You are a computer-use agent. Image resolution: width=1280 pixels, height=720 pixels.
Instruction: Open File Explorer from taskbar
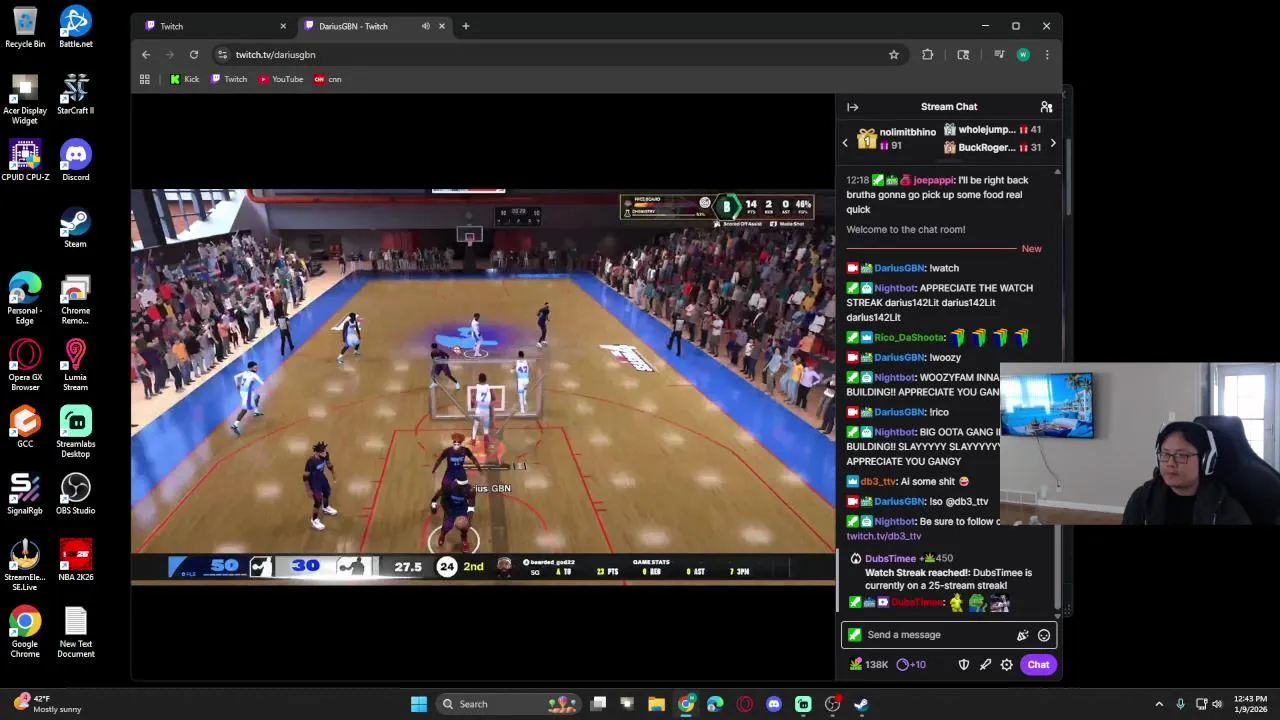click(656, 704)
